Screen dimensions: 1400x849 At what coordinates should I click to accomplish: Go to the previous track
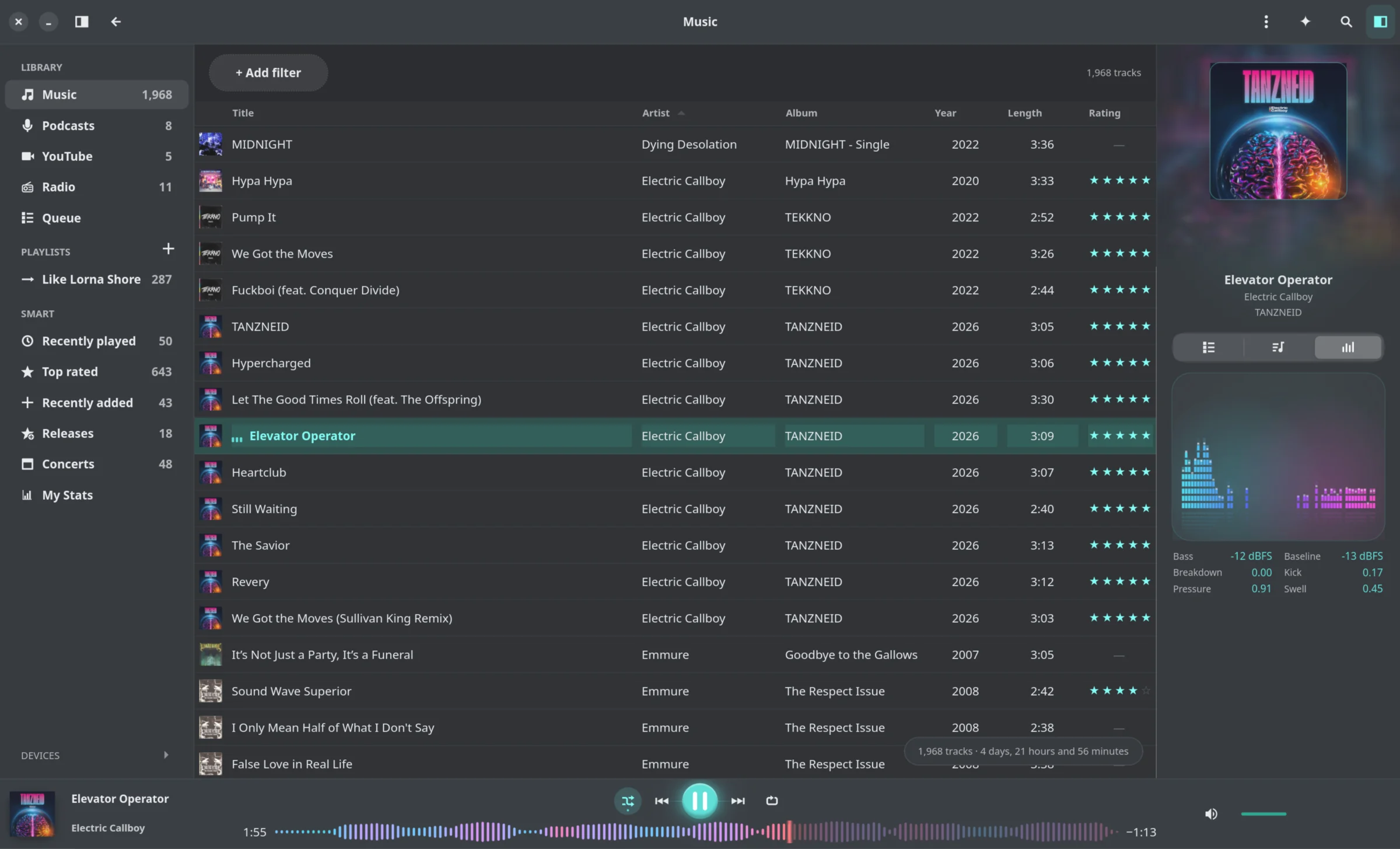click(x=661, y=801)
